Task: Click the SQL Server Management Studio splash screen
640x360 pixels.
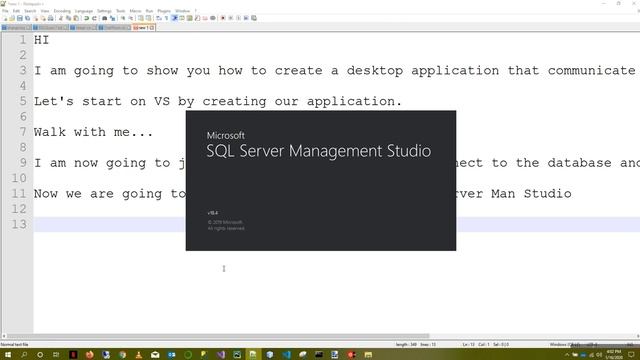Action: pos(321,180)
